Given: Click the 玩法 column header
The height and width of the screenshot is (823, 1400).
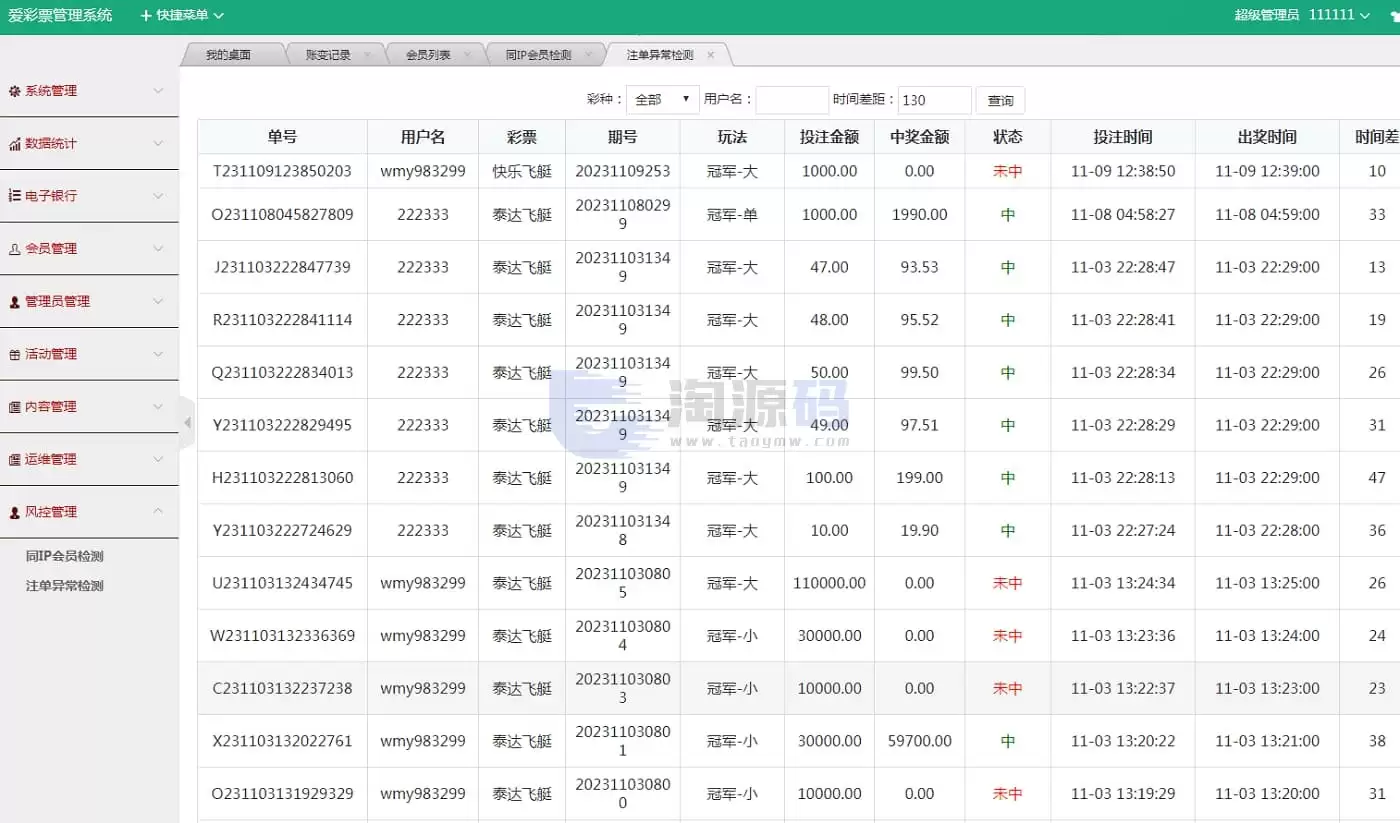Looking at the screenshot, I should click(x=732, y=137).
